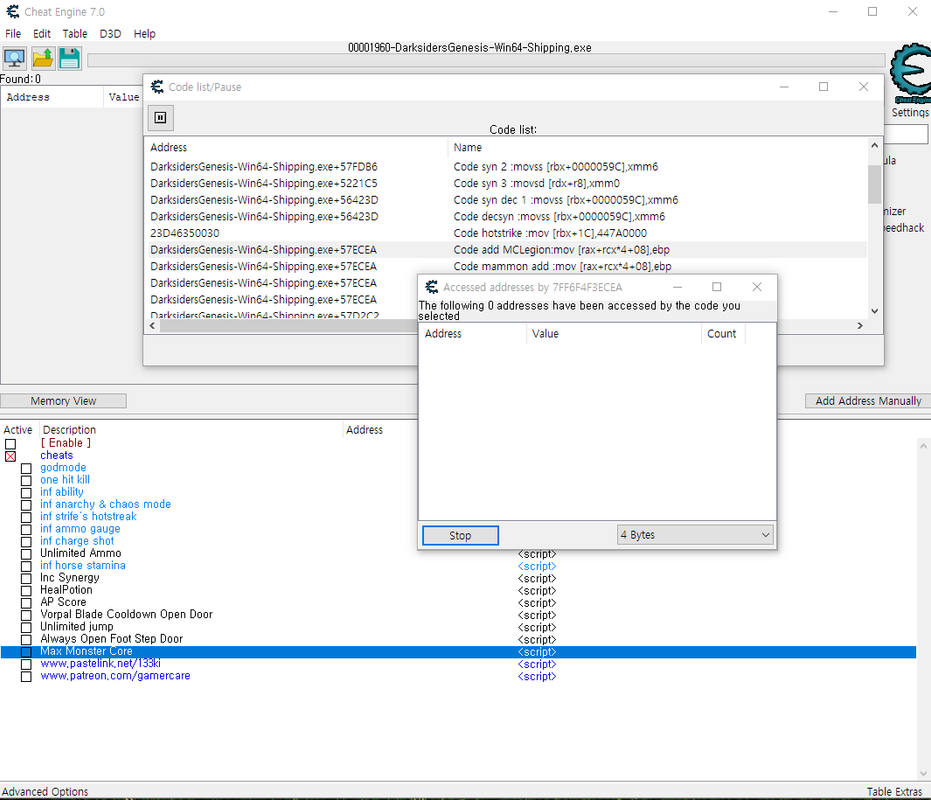This screenshot has width=931, height=800.
Task: Click <script> value of Max Monster Core
Action: click(x=537, y=652)
